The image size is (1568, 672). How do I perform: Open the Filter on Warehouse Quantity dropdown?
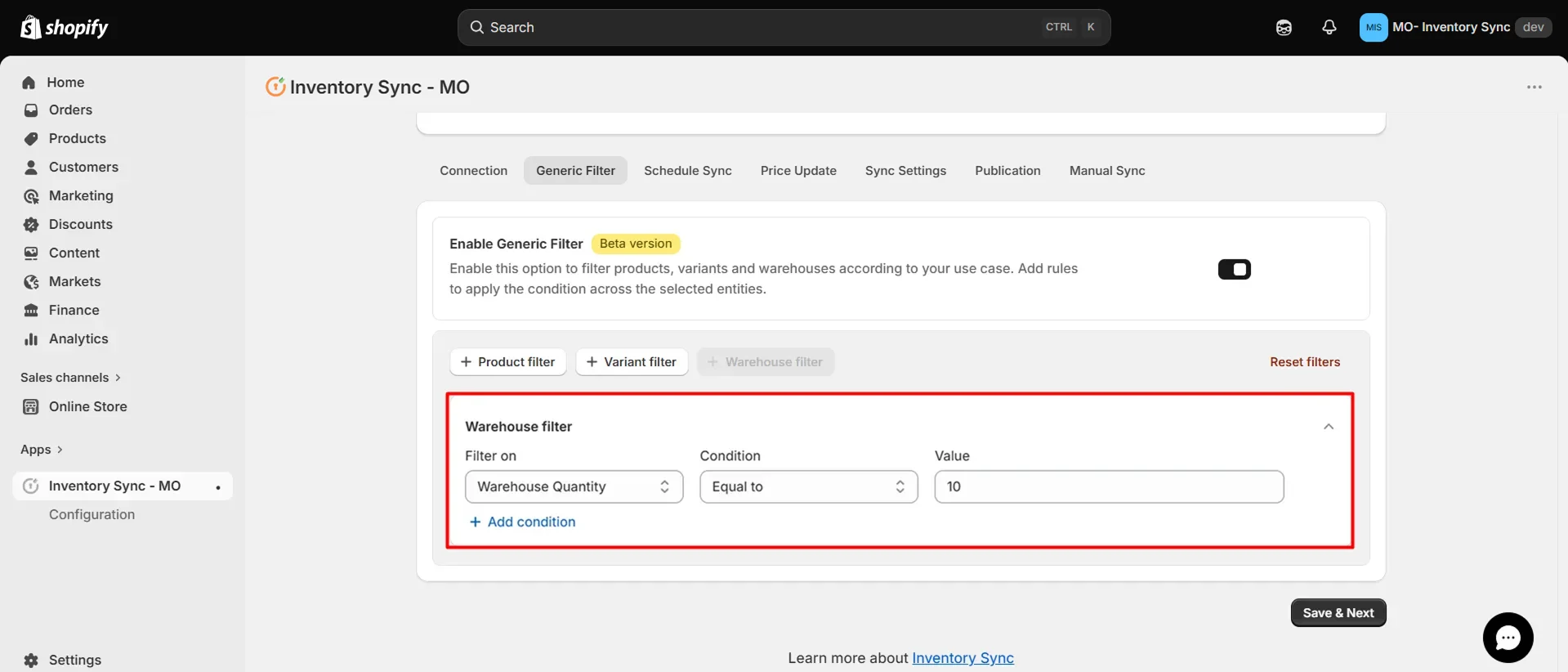(574, 487)
